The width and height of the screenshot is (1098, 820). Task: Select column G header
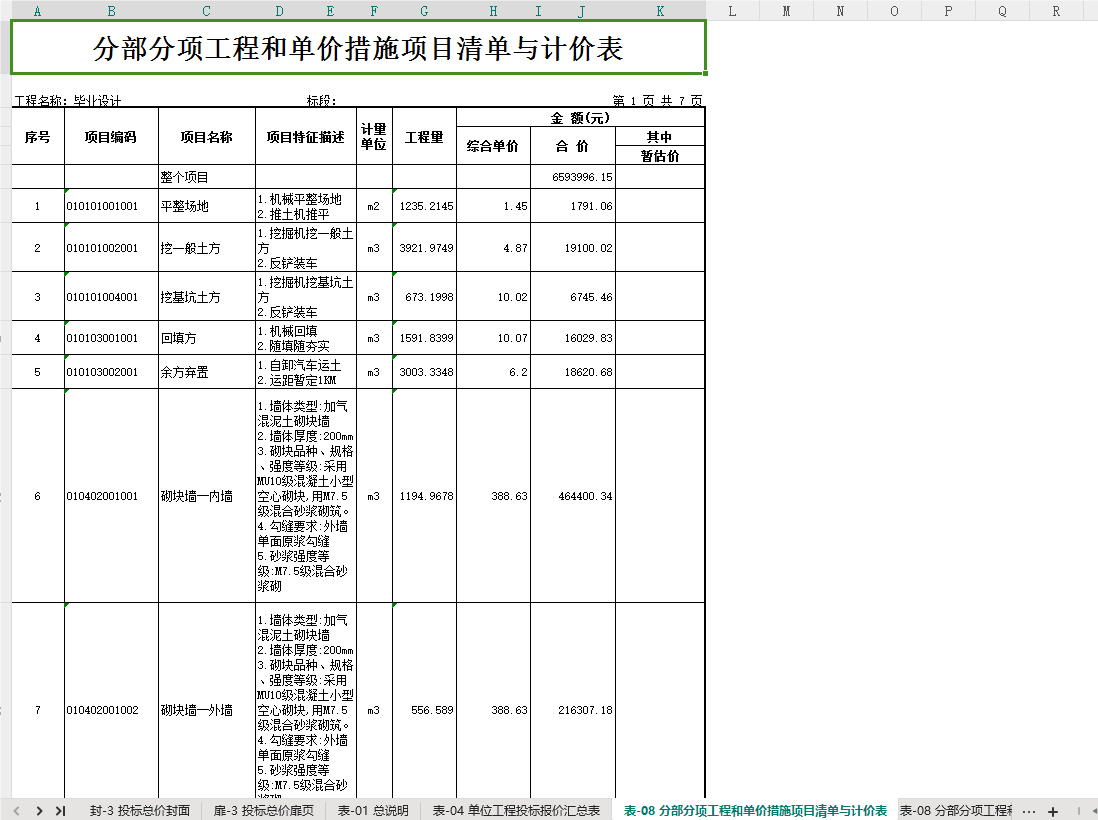[x=424, y=11]
